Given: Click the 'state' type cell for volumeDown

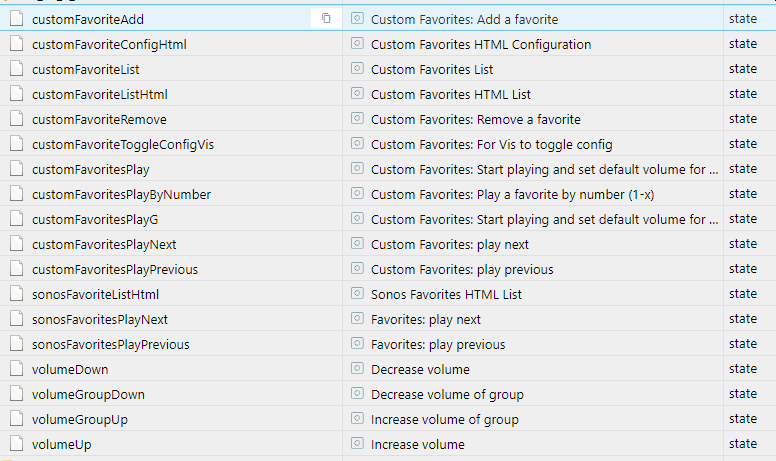Looking at the screenshot, I should (743, 369).
